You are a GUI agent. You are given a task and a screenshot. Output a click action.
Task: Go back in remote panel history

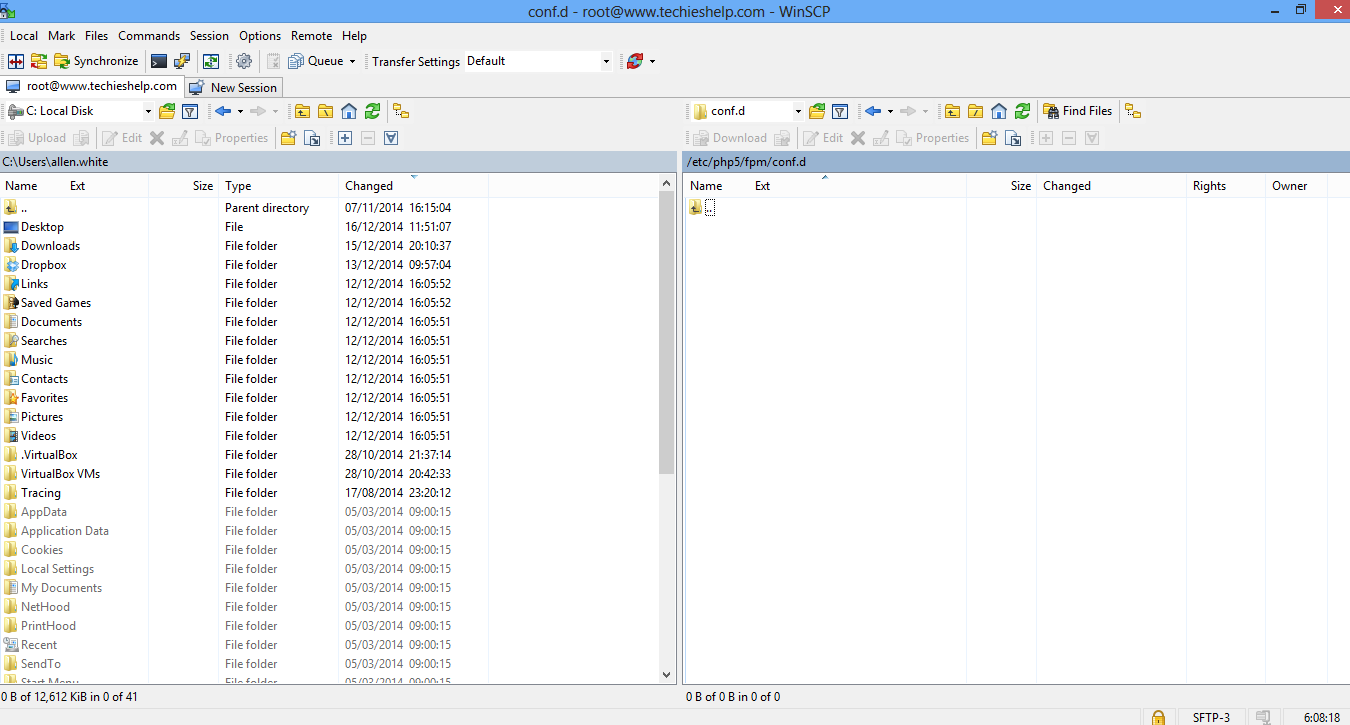[x=872, y=111]
